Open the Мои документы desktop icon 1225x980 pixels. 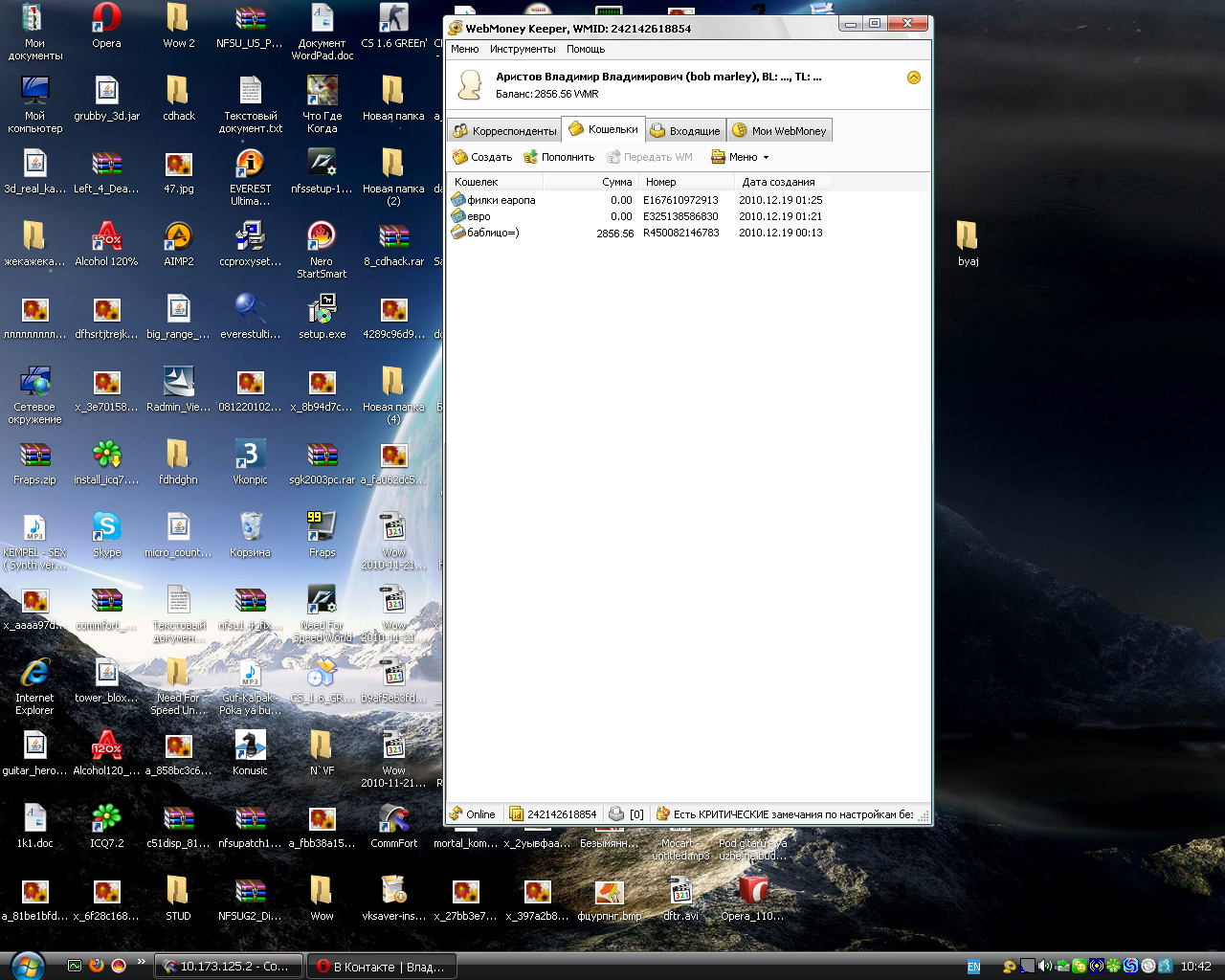35,33
